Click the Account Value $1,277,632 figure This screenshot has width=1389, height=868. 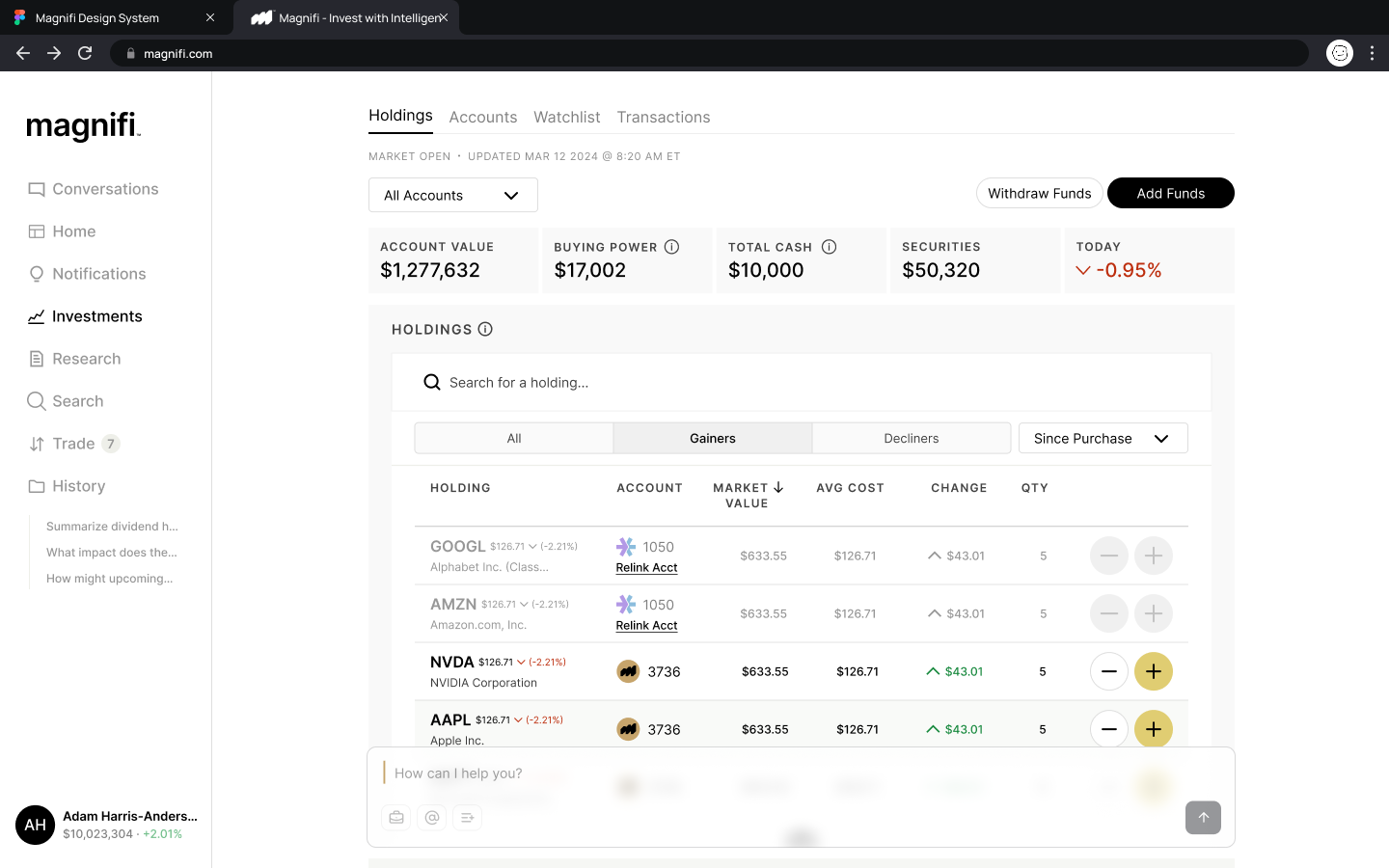point(430,270)
